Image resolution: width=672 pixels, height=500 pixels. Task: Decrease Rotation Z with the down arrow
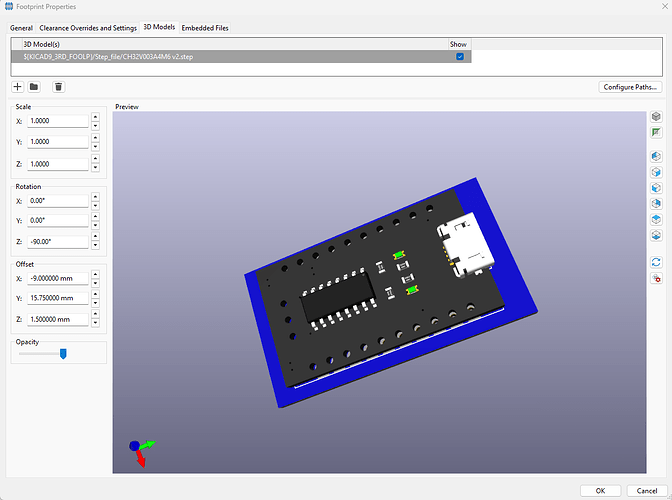(x=95, y=245)
